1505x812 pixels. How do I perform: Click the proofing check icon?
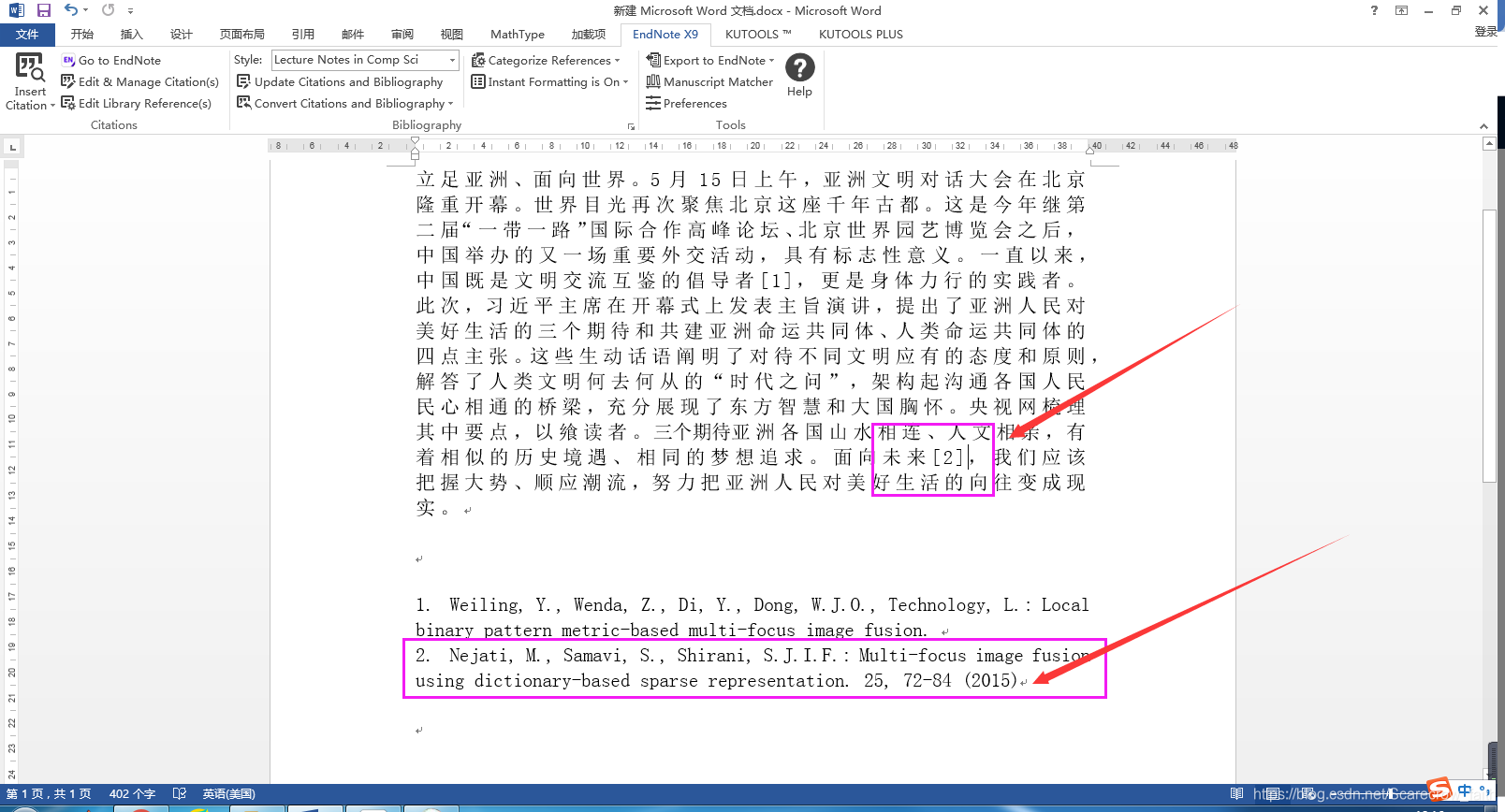point(180,793)
